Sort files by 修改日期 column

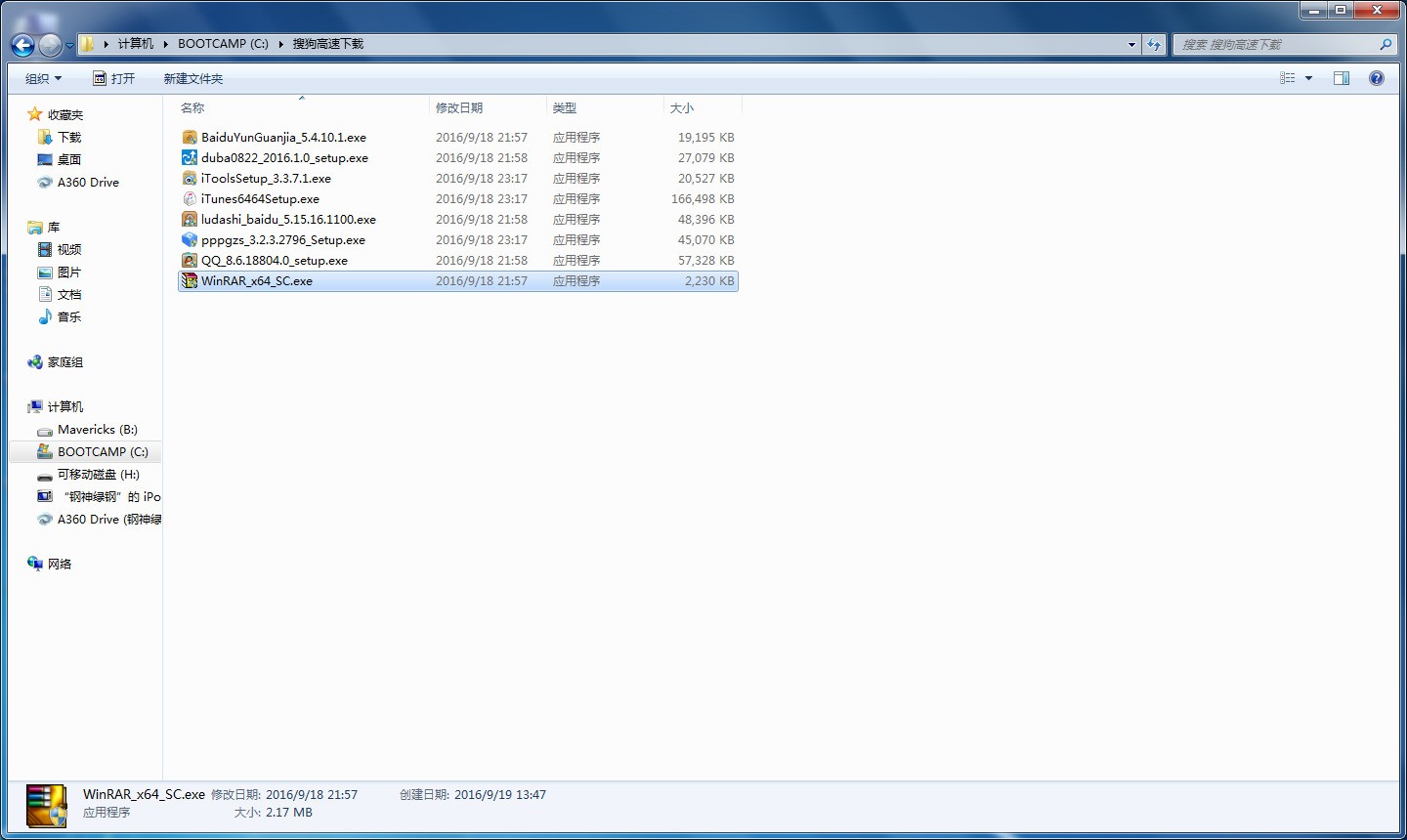tap(459, 107)
